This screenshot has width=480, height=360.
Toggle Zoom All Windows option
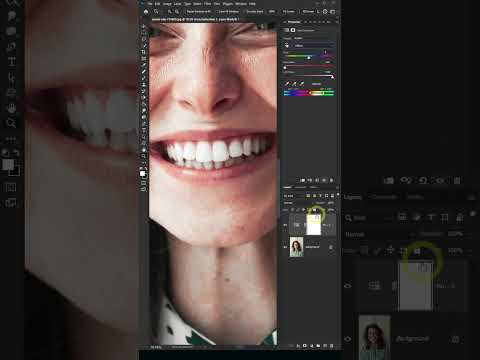229,11
